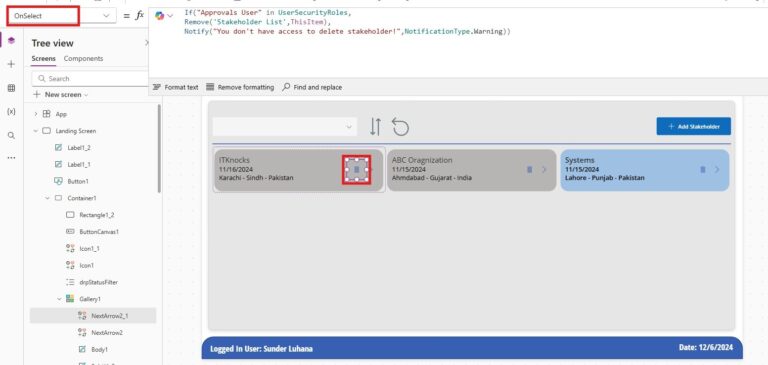Click the Copilot icon in formula bar
This screenshot has width=768, height=365.
pos(159,16)
